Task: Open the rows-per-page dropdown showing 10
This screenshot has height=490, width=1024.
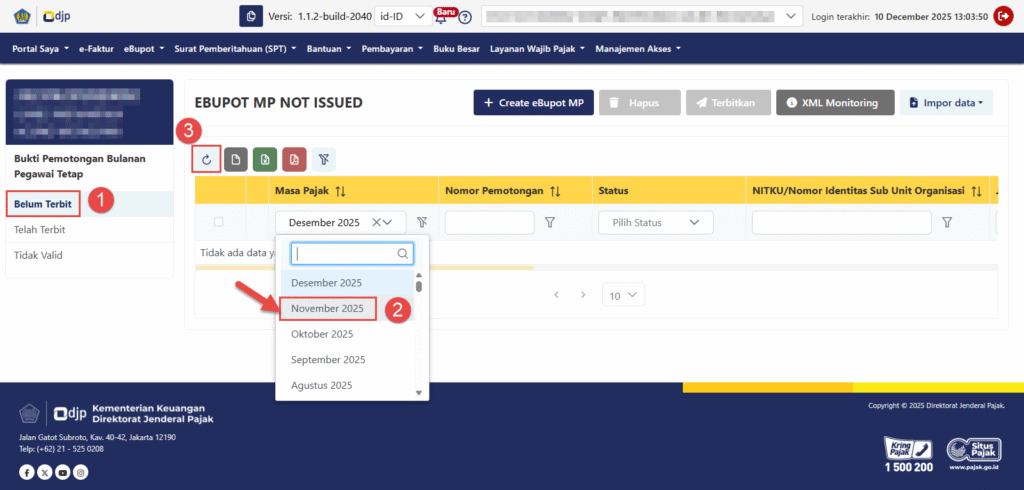Action: pos(623,295)
